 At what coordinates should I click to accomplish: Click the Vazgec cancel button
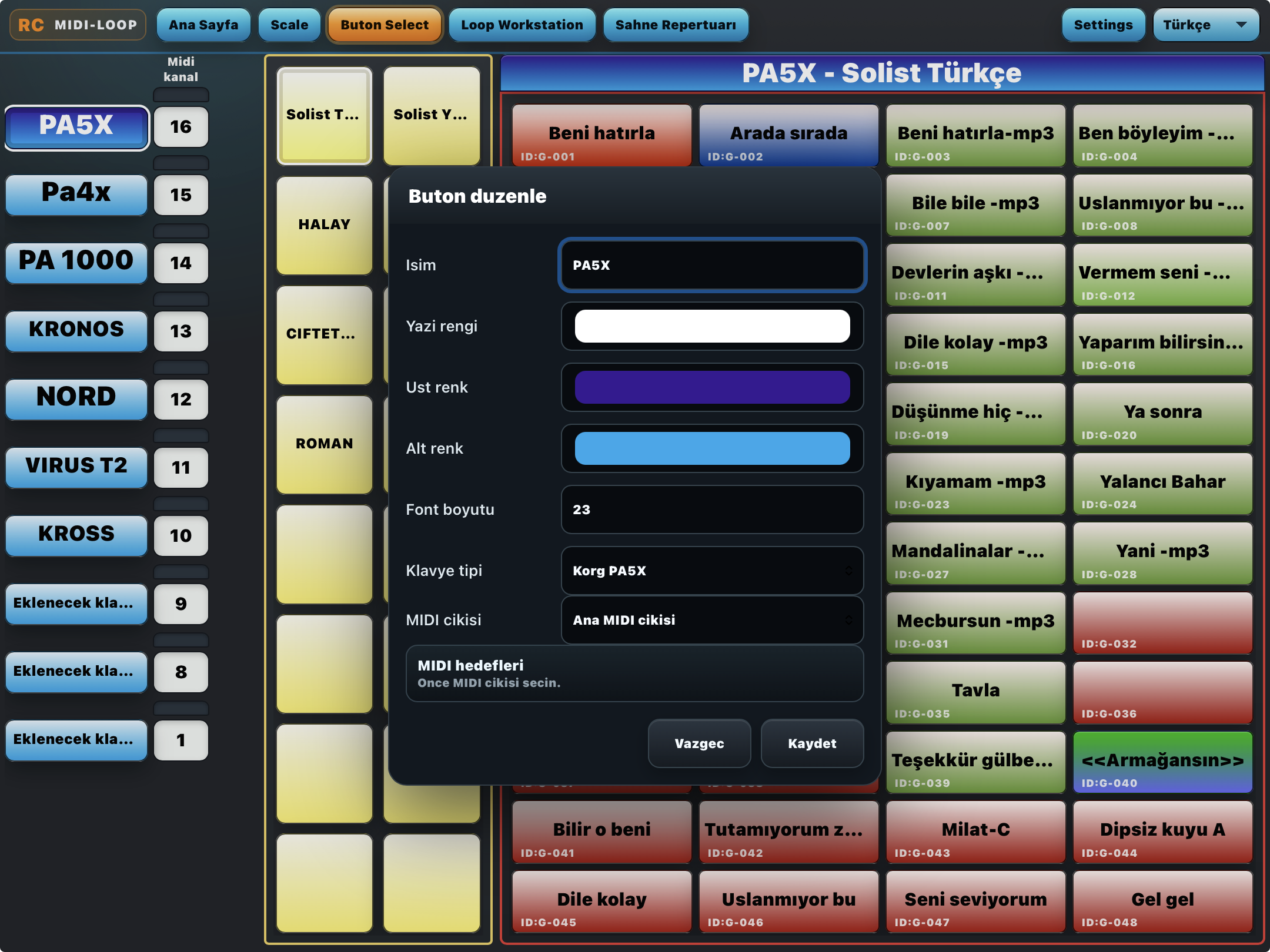point(699,743)
